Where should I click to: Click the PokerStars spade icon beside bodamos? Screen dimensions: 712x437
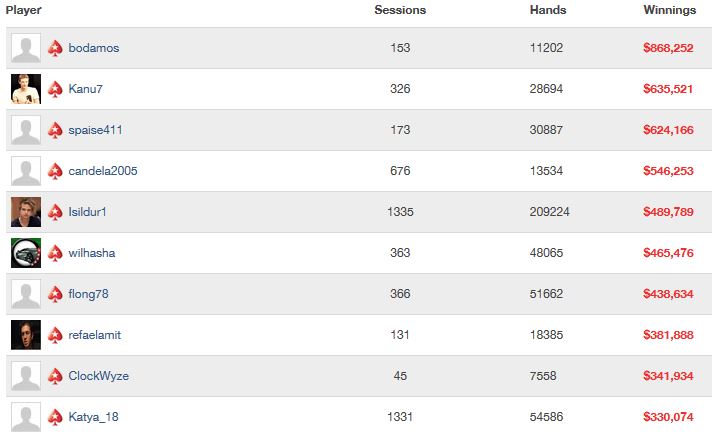(x=55, y=48)
